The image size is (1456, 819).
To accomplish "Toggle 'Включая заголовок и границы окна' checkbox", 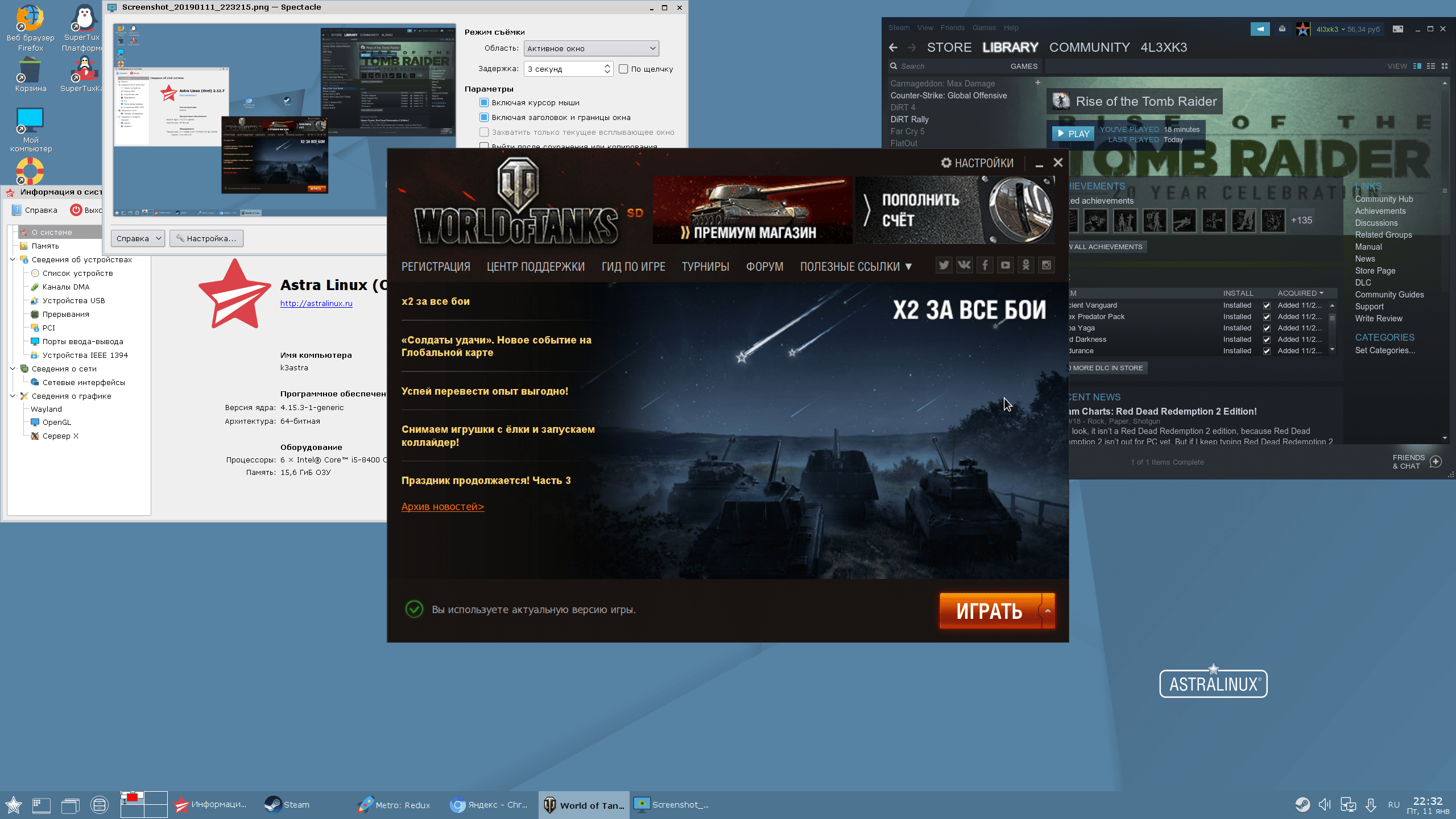I will pos(484,118).
